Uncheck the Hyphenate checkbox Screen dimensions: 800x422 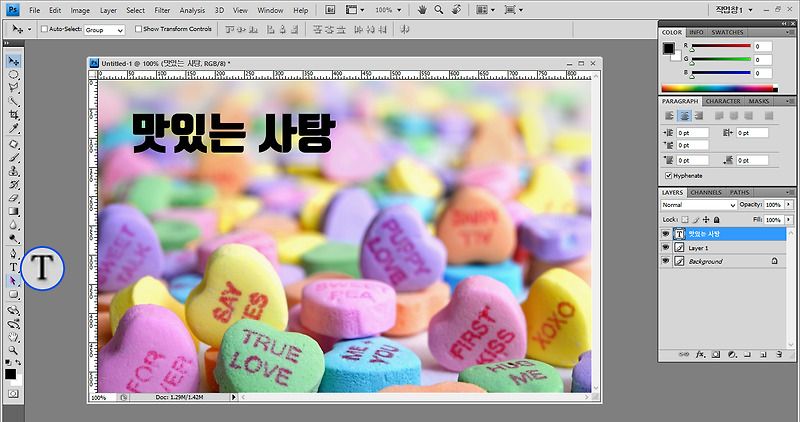(669, 174)
